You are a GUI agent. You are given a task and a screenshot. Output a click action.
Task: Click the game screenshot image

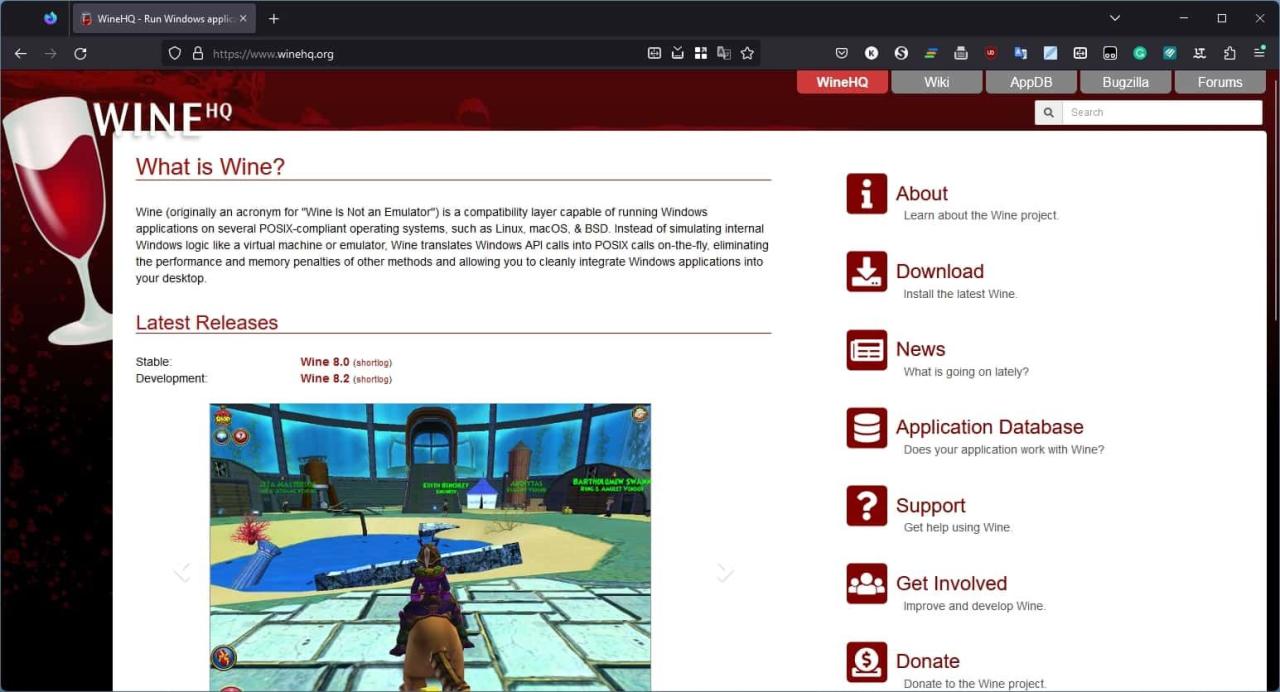(430, 547)
